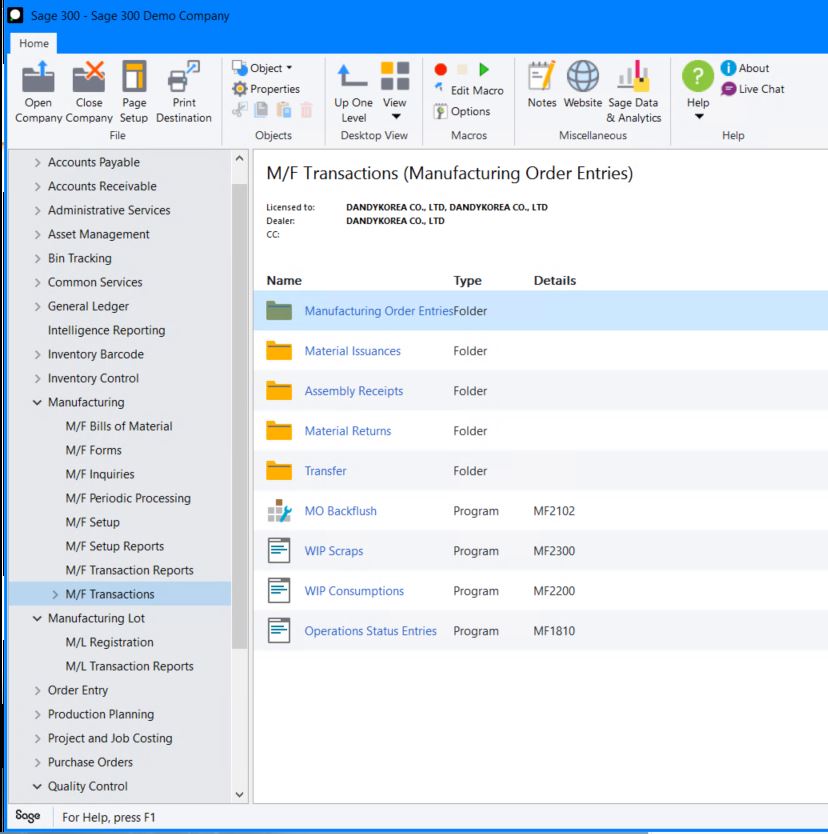Click the Type column header
This screenshot has height=834, width=828.
pyautogui.click(x=467, y=280)
